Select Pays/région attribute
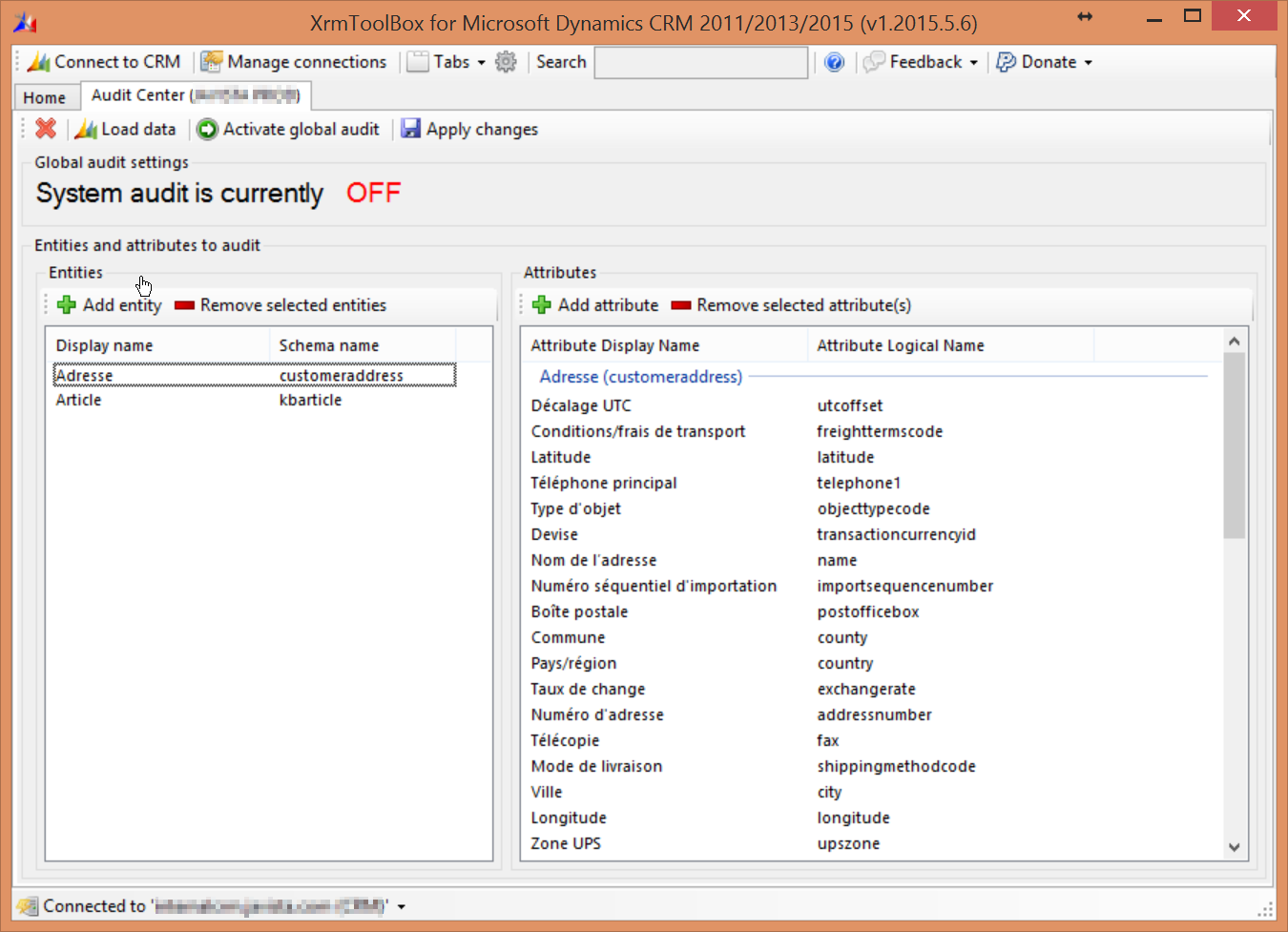 [573, 664]
